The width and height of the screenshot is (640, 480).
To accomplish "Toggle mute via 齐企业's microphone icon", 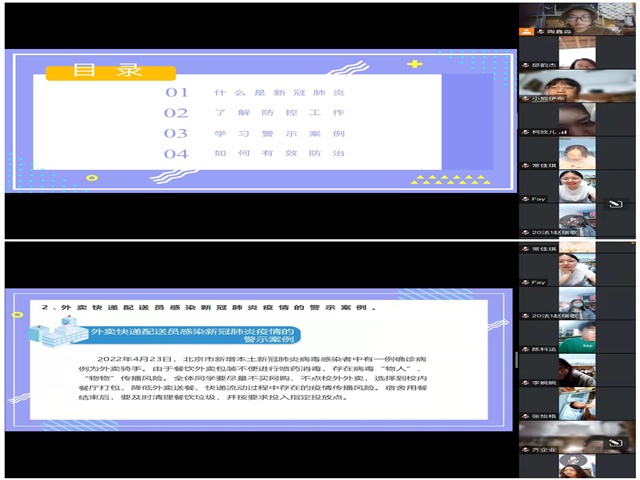I will [x=524, y=450].
